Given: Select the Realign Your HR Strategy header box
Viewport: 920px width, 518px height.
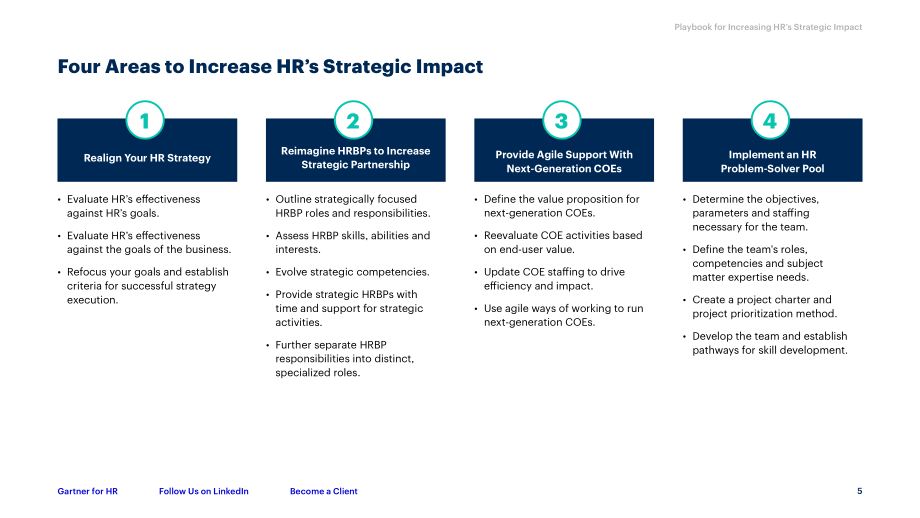Looking at the screenshot, I should coord(147,150).
